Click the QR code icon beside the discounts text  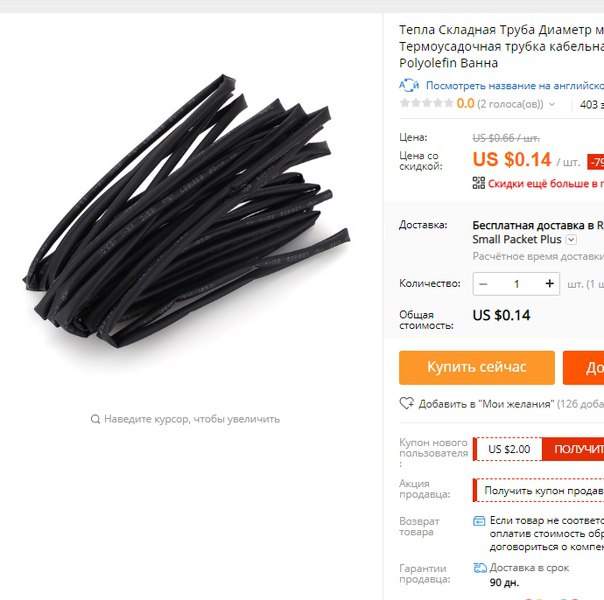click(x=478, y=183)
